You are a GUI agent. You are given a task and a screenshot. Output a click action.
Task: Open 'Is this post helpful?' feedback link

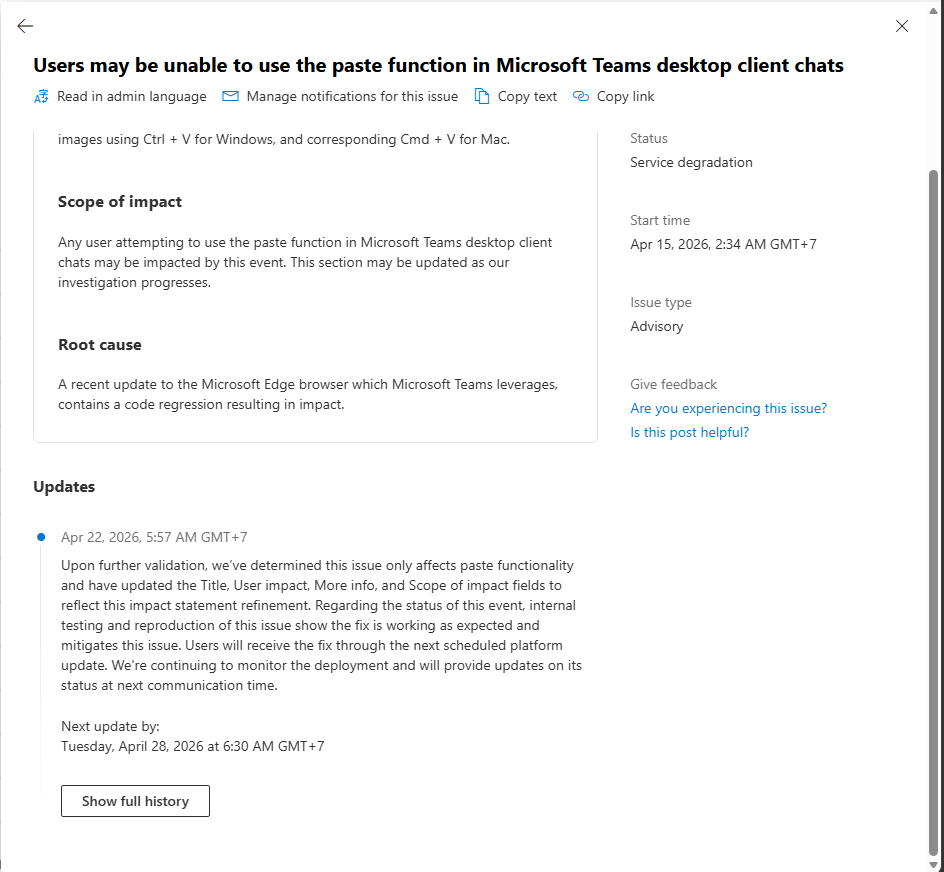click(689, 432)
